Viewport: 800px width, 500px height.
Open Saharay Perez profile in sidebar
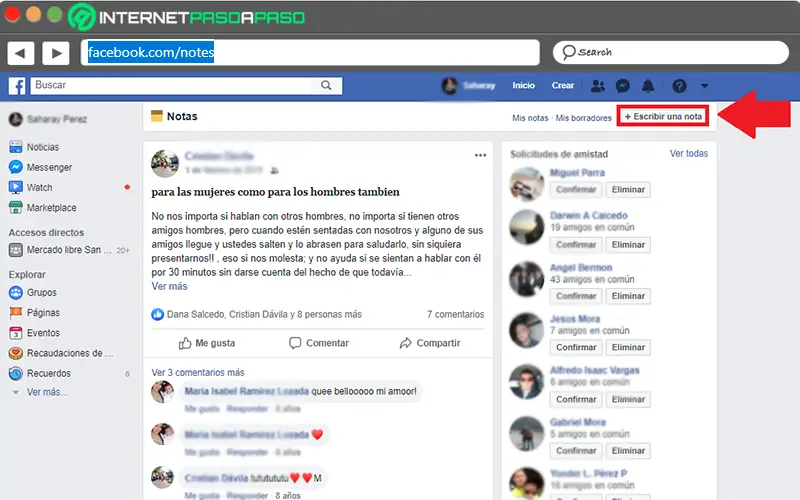click(48, 119)
